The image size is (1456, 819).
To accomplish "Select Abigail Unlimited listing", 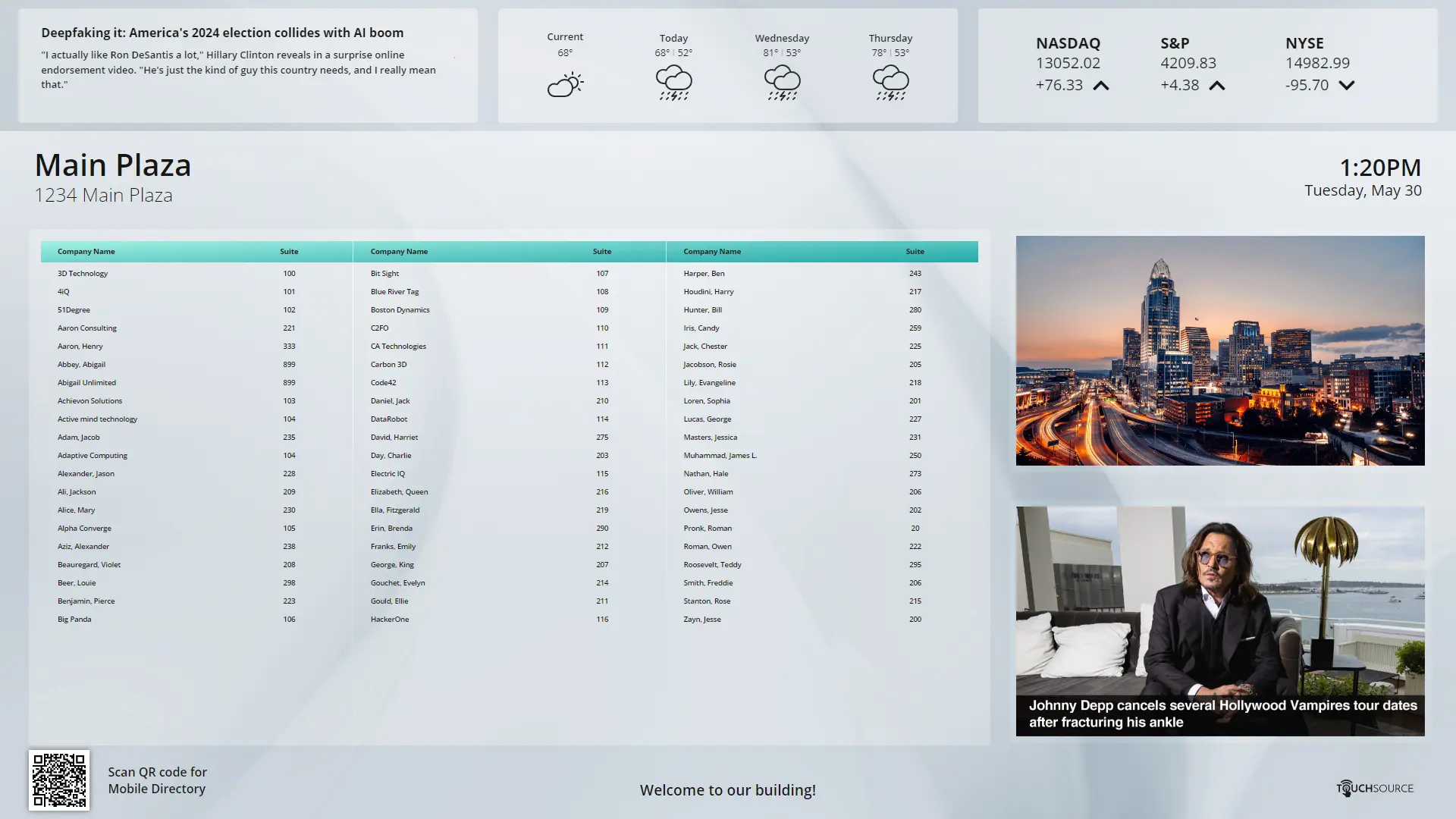I will click(196, 383).
